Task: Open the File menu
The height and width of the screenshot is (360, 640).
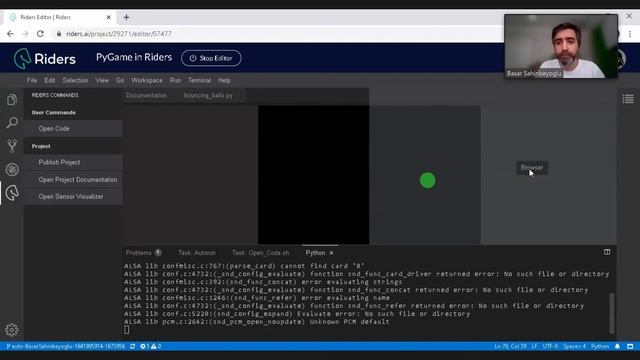Action: tap(32, 80)
